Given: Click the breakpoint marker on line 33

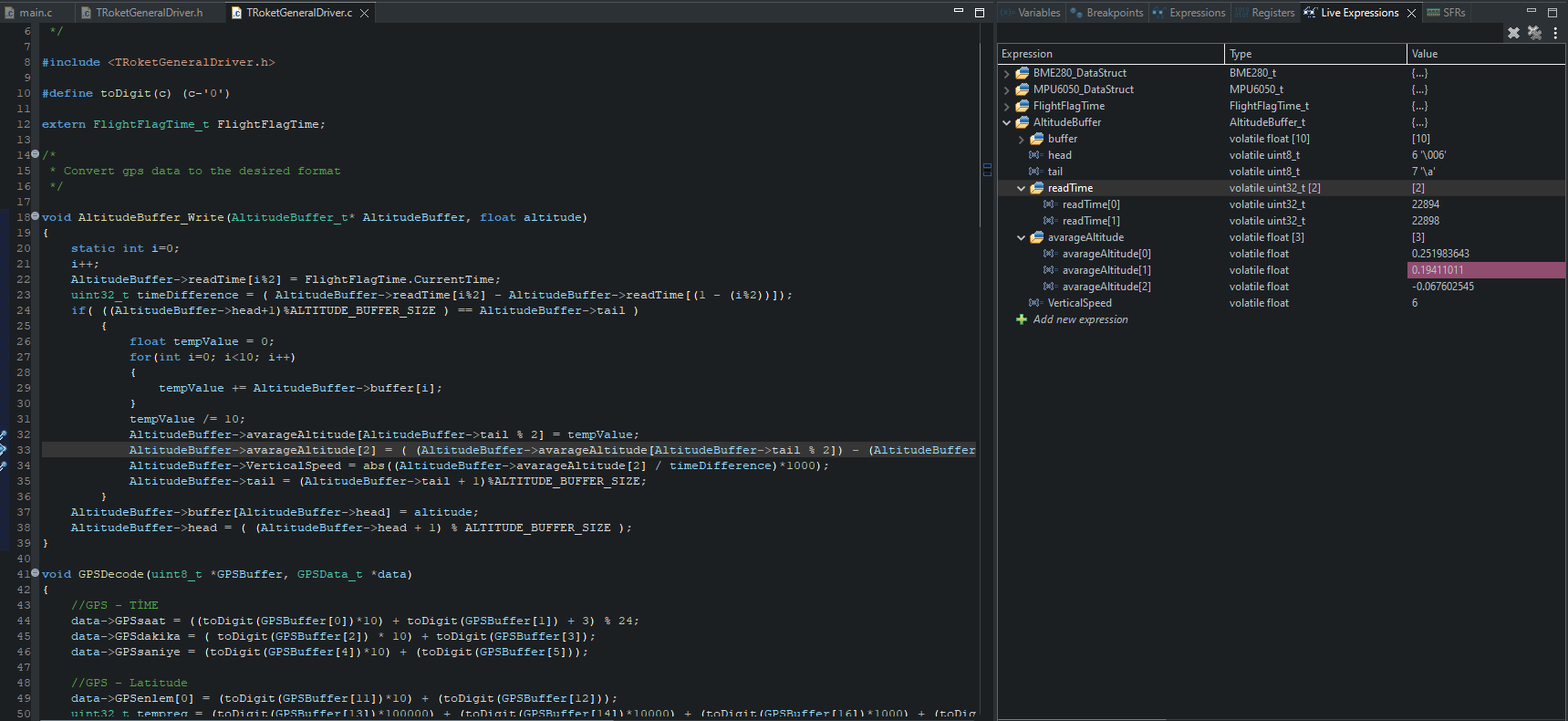Looking at the screenshot, I should [4, 450].
